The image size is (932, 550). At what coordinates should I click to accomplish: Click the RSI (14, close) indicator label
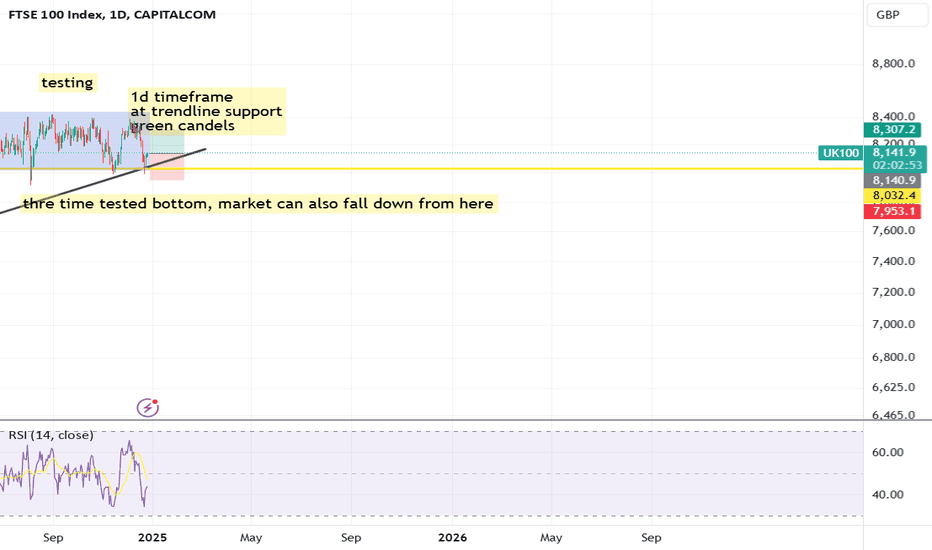click(51, 435)
